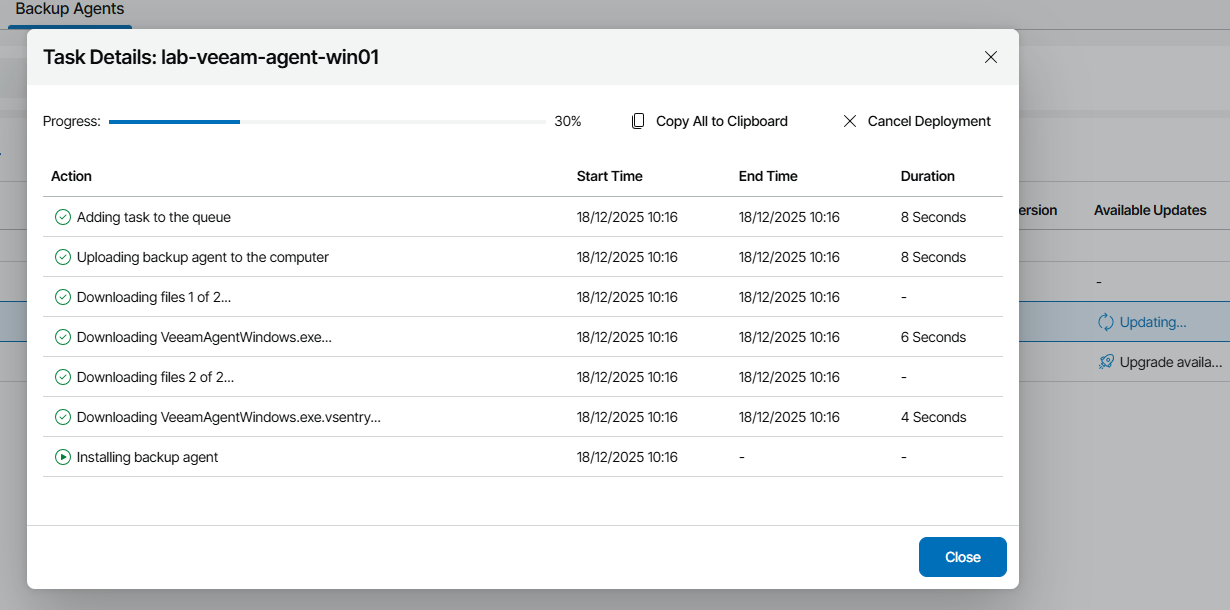Click the check icon for Downloading files 1 of 2
The height and width of the screenshot is (610, 1230).
62,297
